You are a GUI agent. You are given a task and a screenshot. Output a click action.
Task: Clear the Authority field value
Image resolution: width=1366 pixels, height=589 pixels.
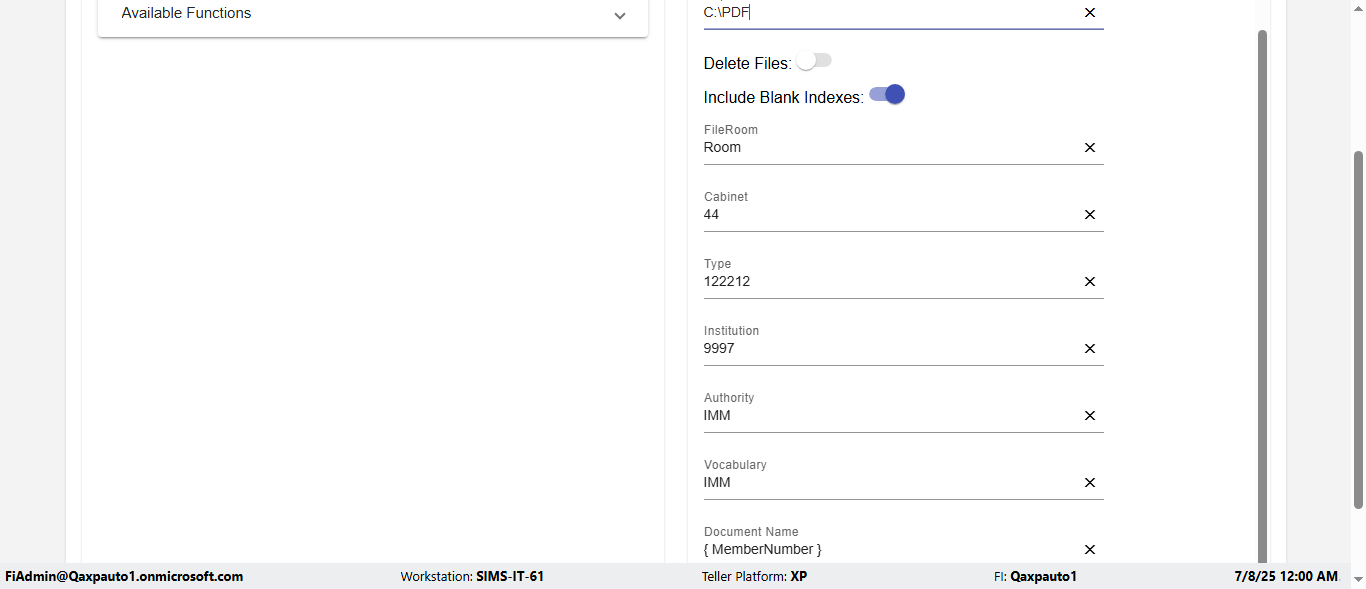(x=1090, y=416)
